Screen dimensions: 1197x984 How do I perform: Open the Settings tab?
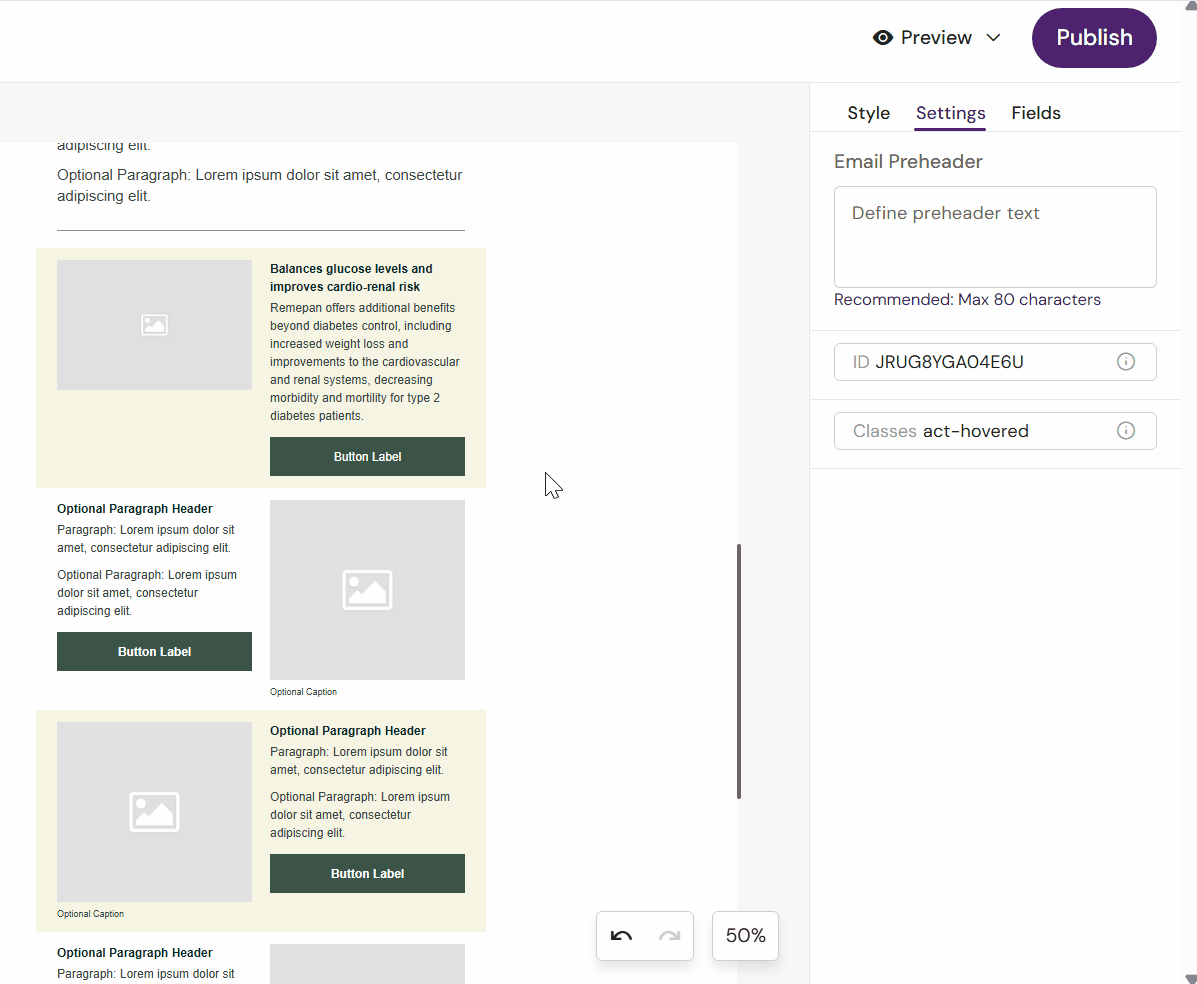point(949,113)
